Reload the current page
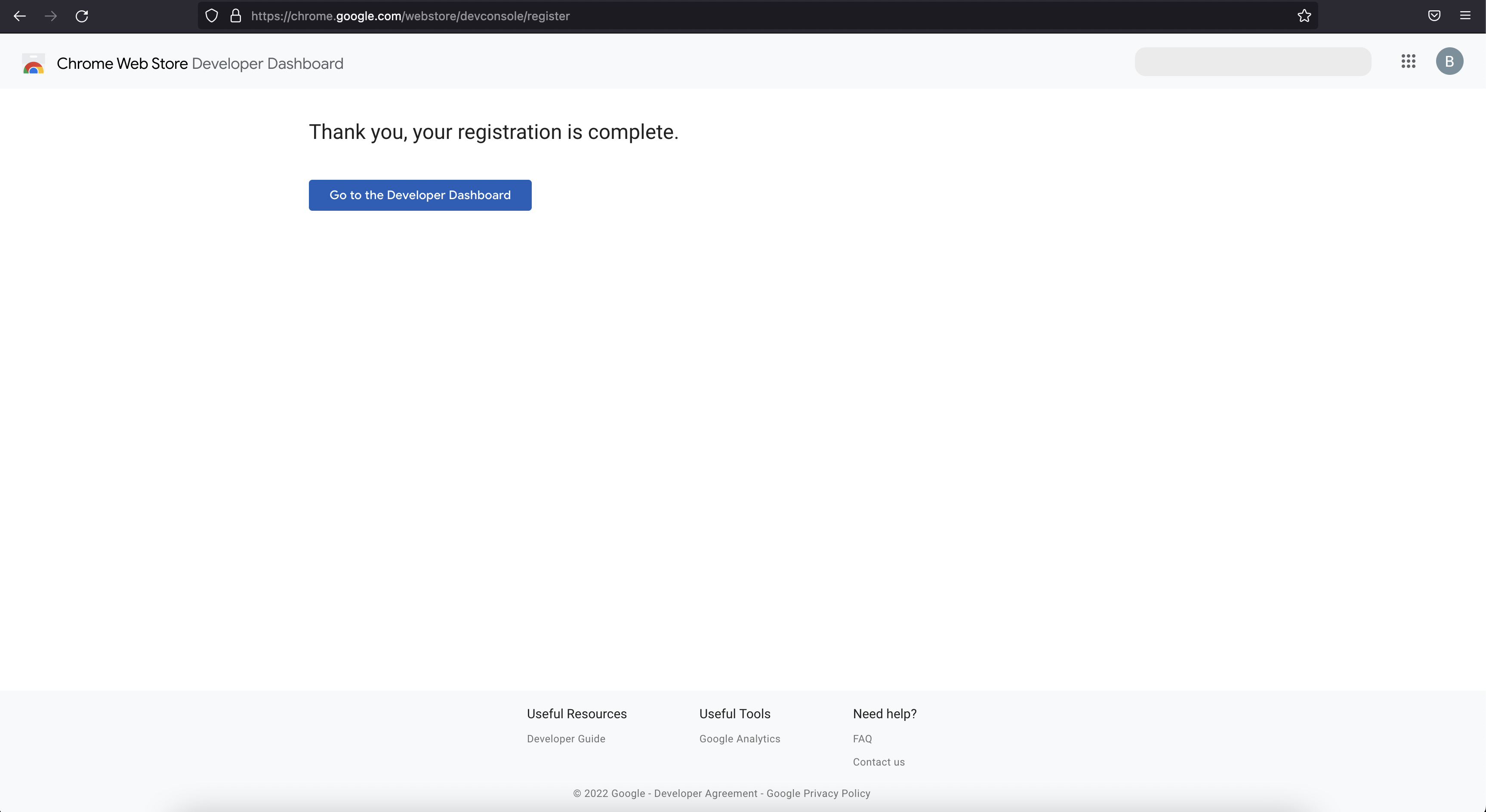 tap(81, 15)
